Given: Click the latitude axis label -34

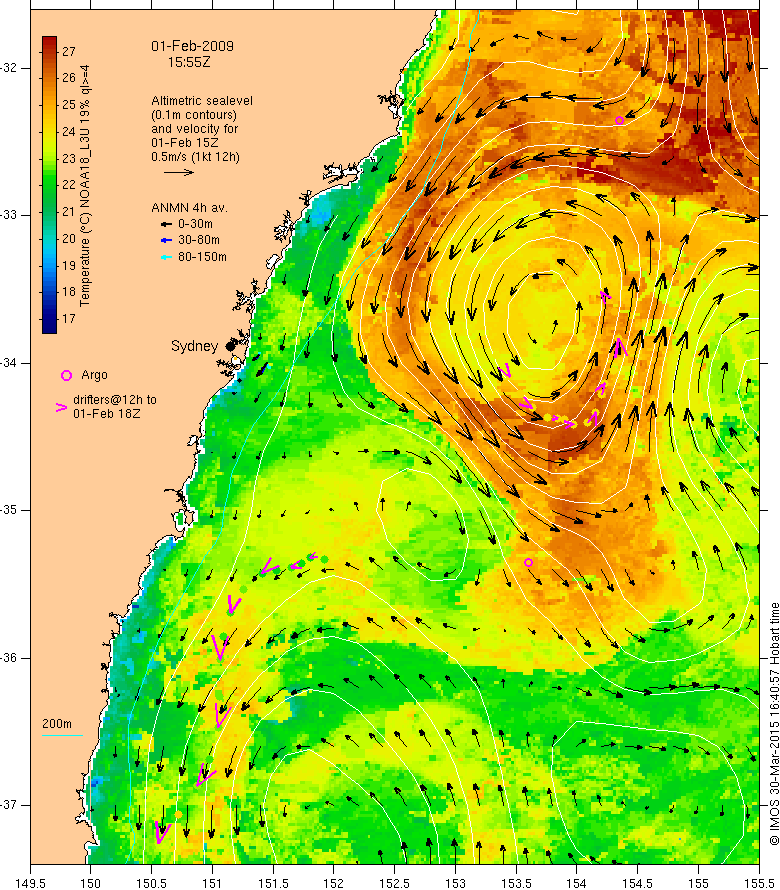Looking at the screenshot, I should (9, 363).
